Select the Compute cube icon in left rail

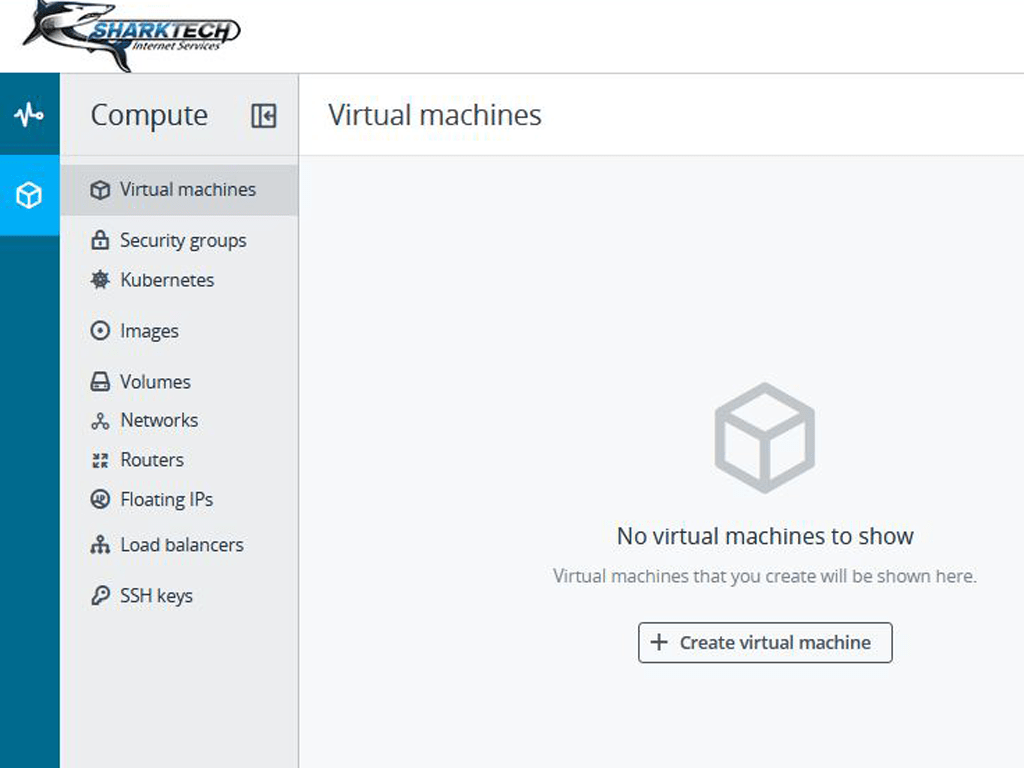click(29, 195)
